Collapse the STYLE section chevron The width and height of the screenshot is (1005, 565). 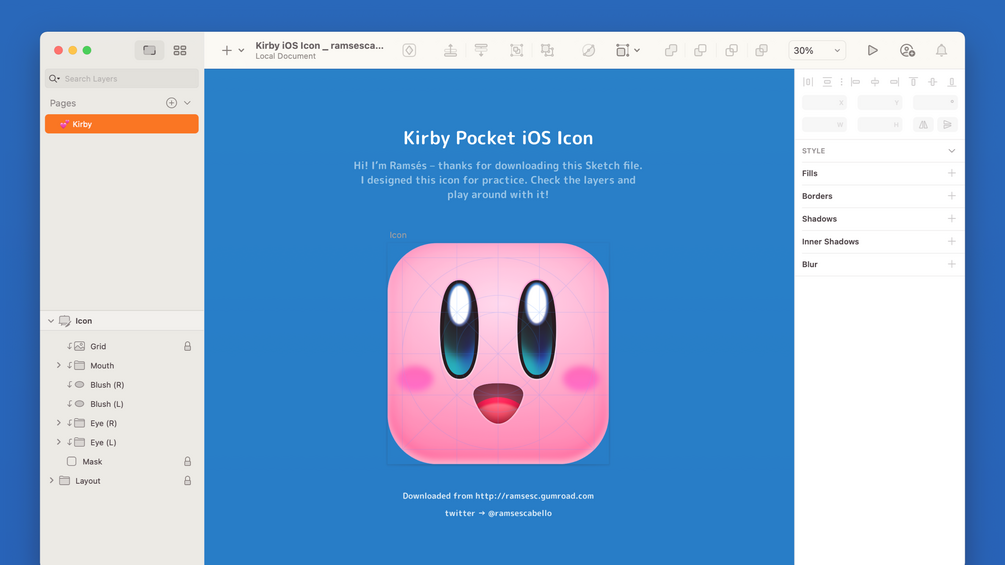952,151
